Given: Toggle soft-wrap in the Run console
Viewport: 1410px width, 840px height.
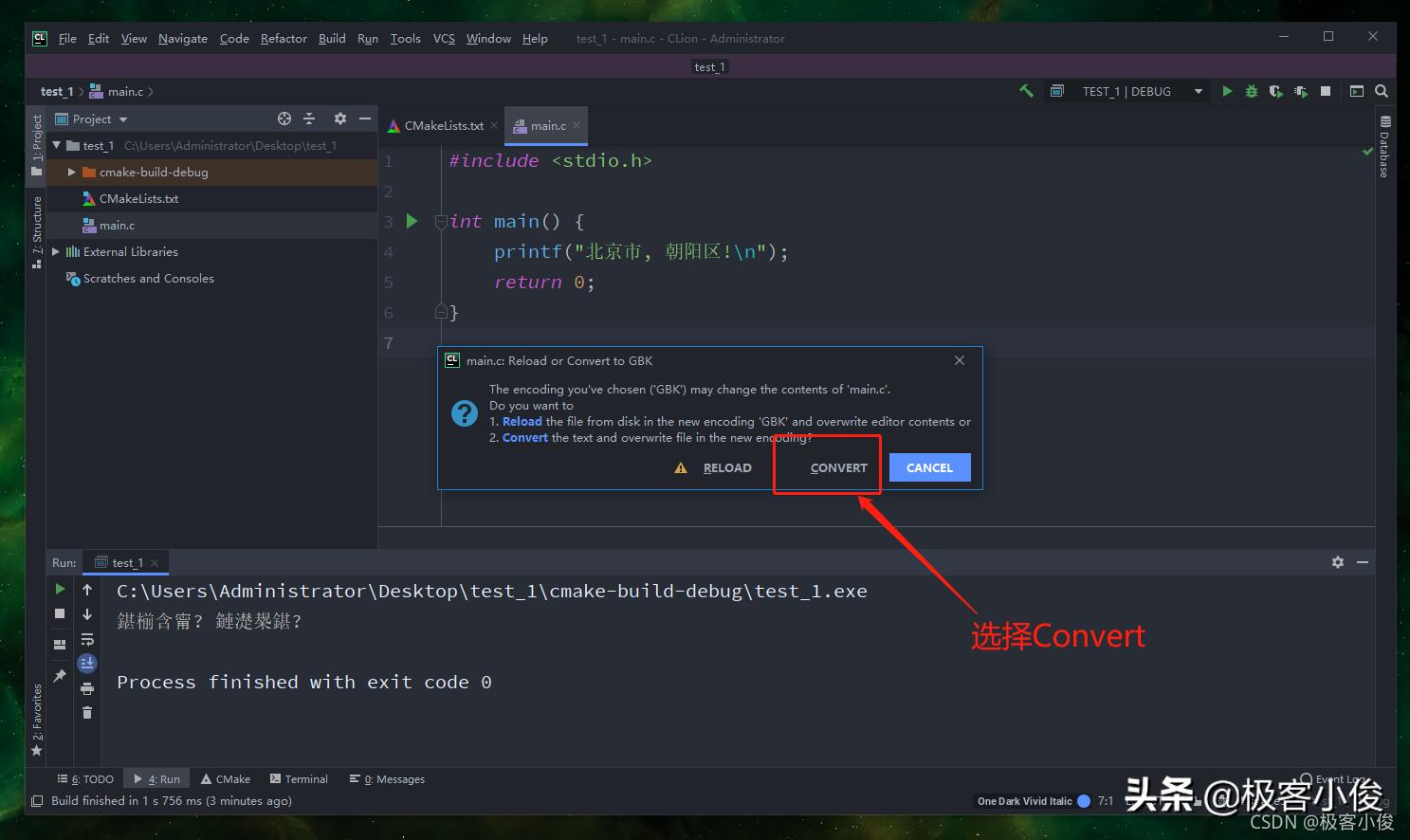Looking at the screenshot, I should coord(87,639).
